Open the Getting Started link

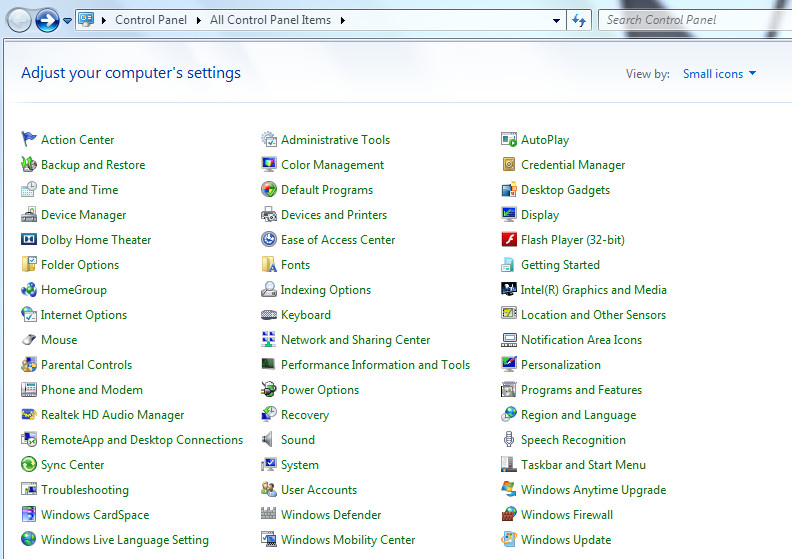(x=560, y=265)
